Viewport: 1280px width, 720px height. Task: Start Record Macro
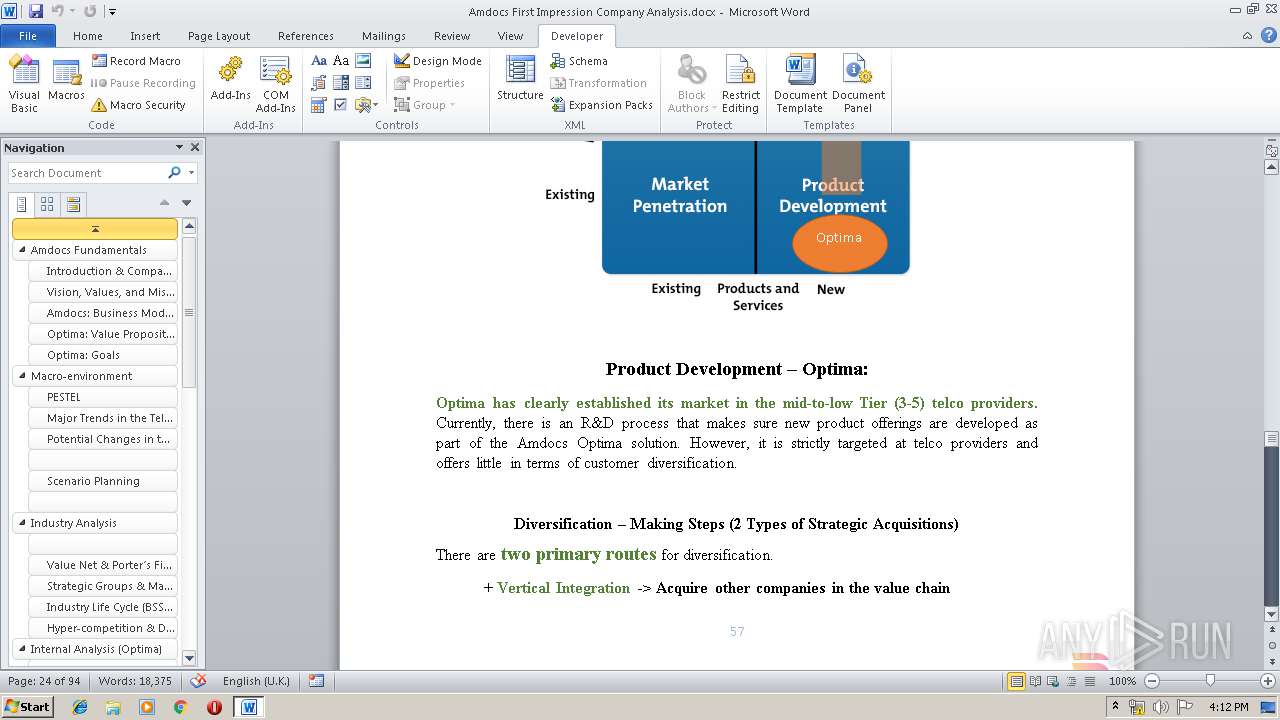coord(136,61)
